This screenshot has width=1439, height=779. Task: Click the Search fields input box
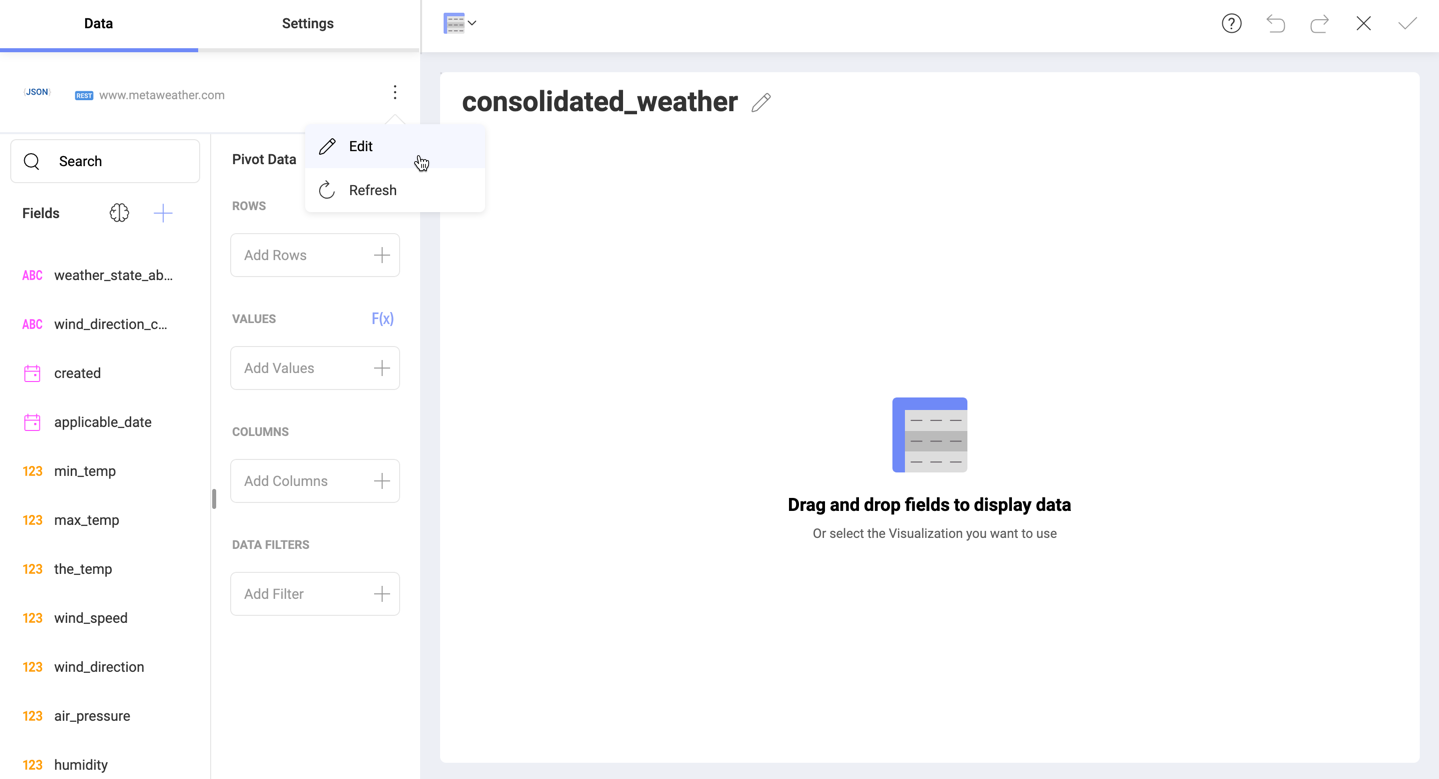pyautogui.click(x=105, y=161)
